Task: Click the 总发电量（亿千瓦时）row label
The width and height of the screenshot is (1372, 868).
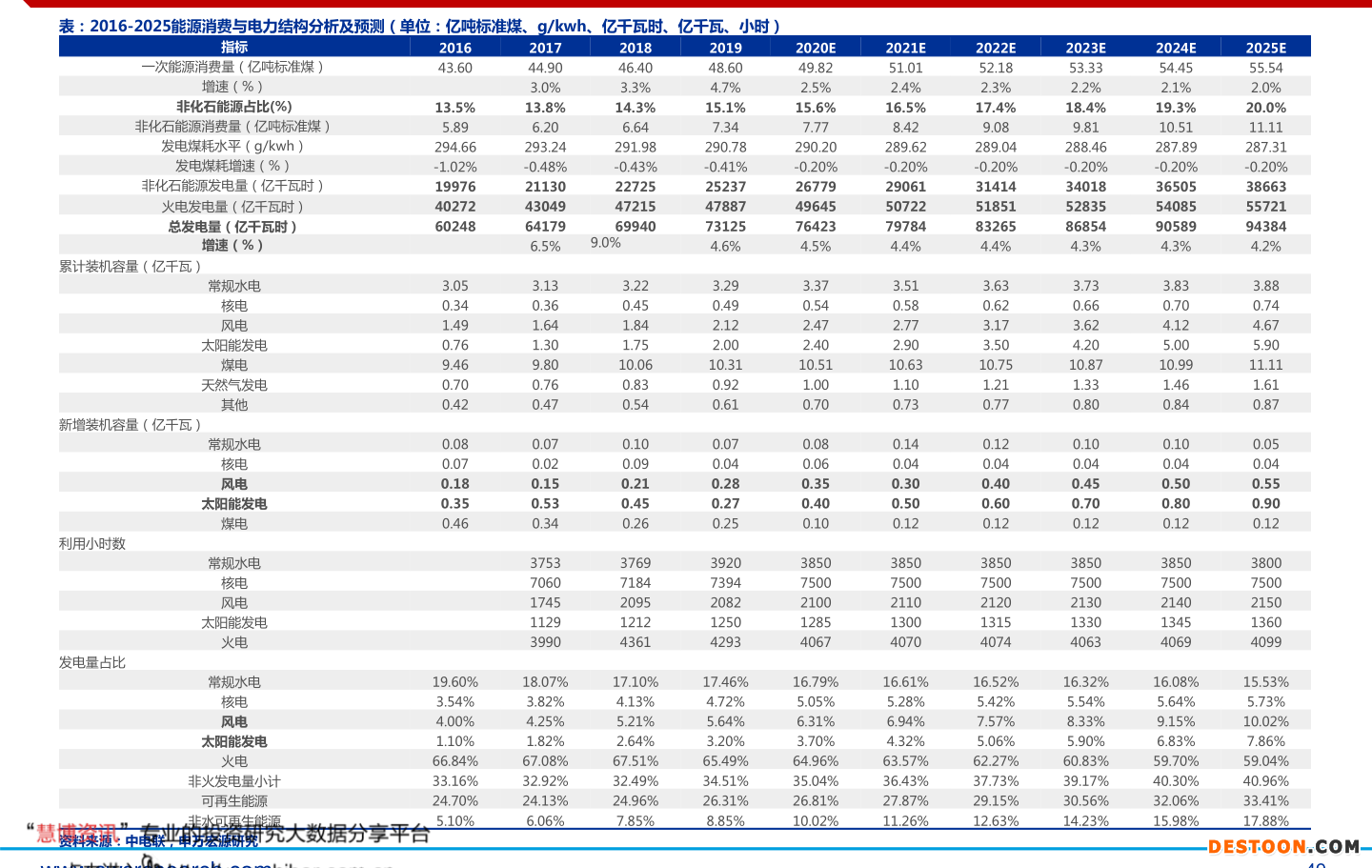Action: [x=234, y=226]
